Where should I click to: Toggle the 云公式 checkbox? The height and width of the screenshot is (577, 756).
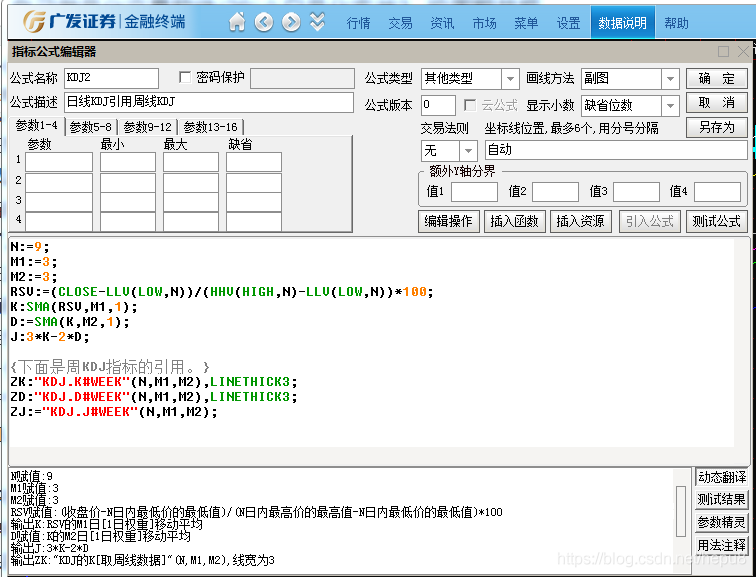click(470, 105)
